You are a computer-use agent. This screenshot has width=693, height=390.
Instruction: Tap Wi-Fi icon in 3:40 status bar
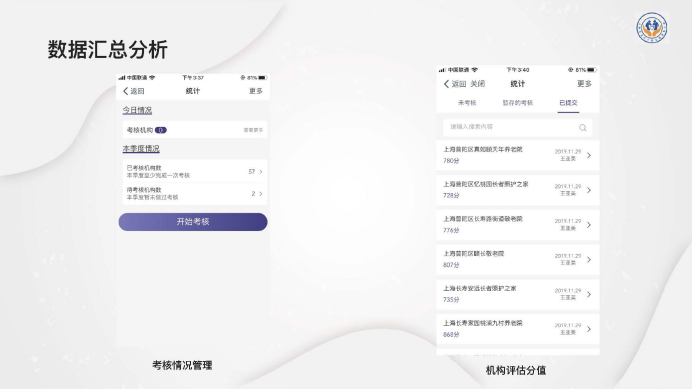coord(475,70)
